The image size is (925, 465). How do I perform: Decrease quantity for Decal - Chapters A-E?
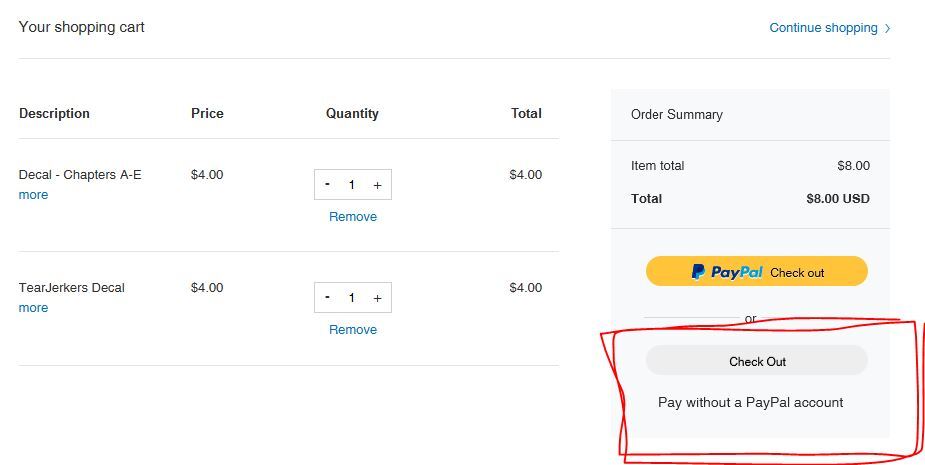[x=327, y=185]
